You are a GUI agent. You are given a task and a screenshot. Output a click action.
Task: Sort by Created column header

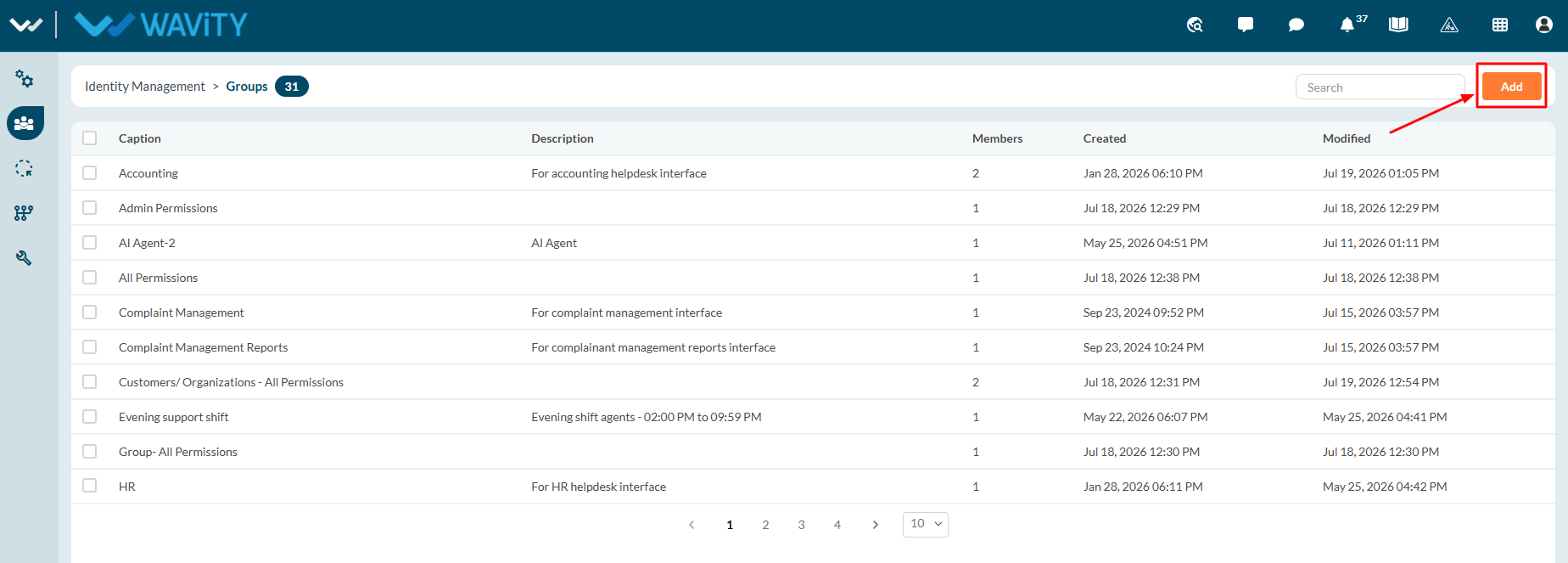pos(1105,138)
